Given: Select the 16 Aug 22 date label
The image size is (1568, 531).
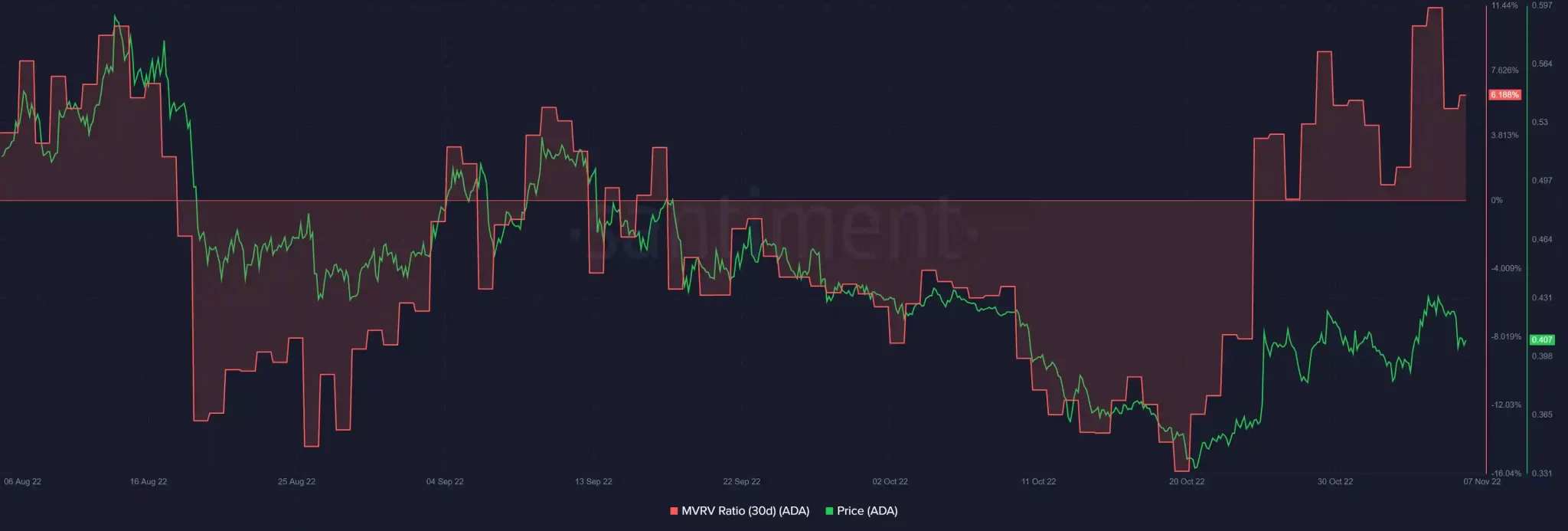Looking at the screenshot, I should click(149, 482).
